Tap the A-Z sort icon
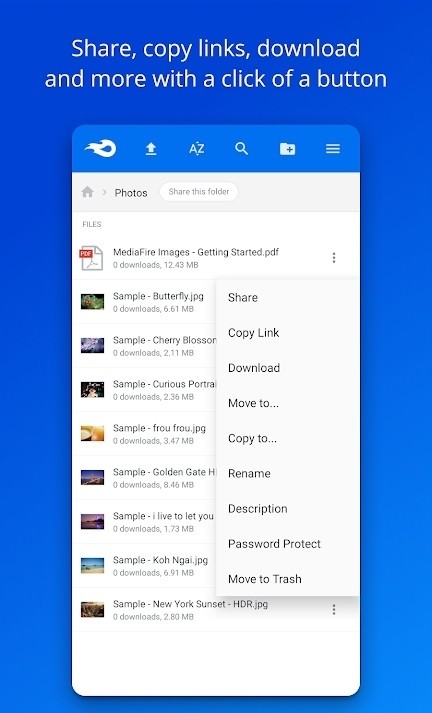 [x=196, y=149]
